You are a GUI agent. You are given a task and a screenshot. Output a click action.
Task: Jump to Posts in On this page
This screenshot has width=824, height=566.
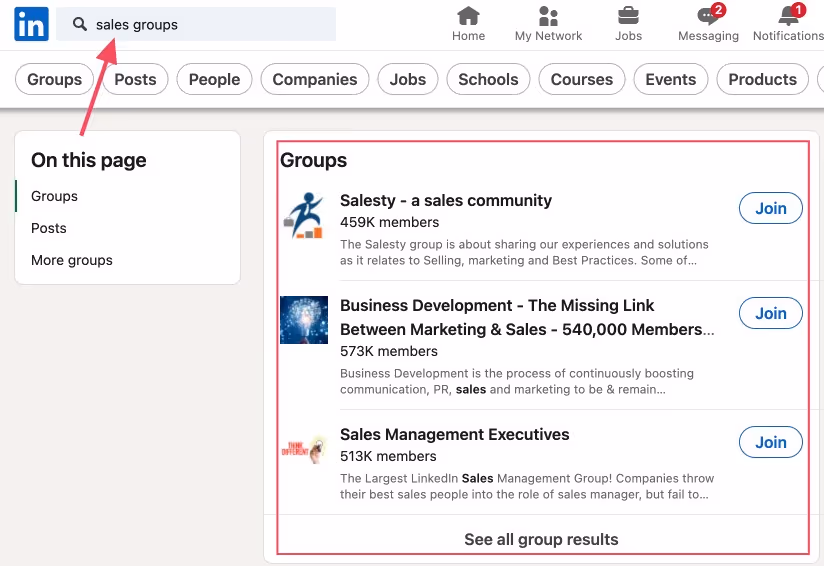click(49, 228)
